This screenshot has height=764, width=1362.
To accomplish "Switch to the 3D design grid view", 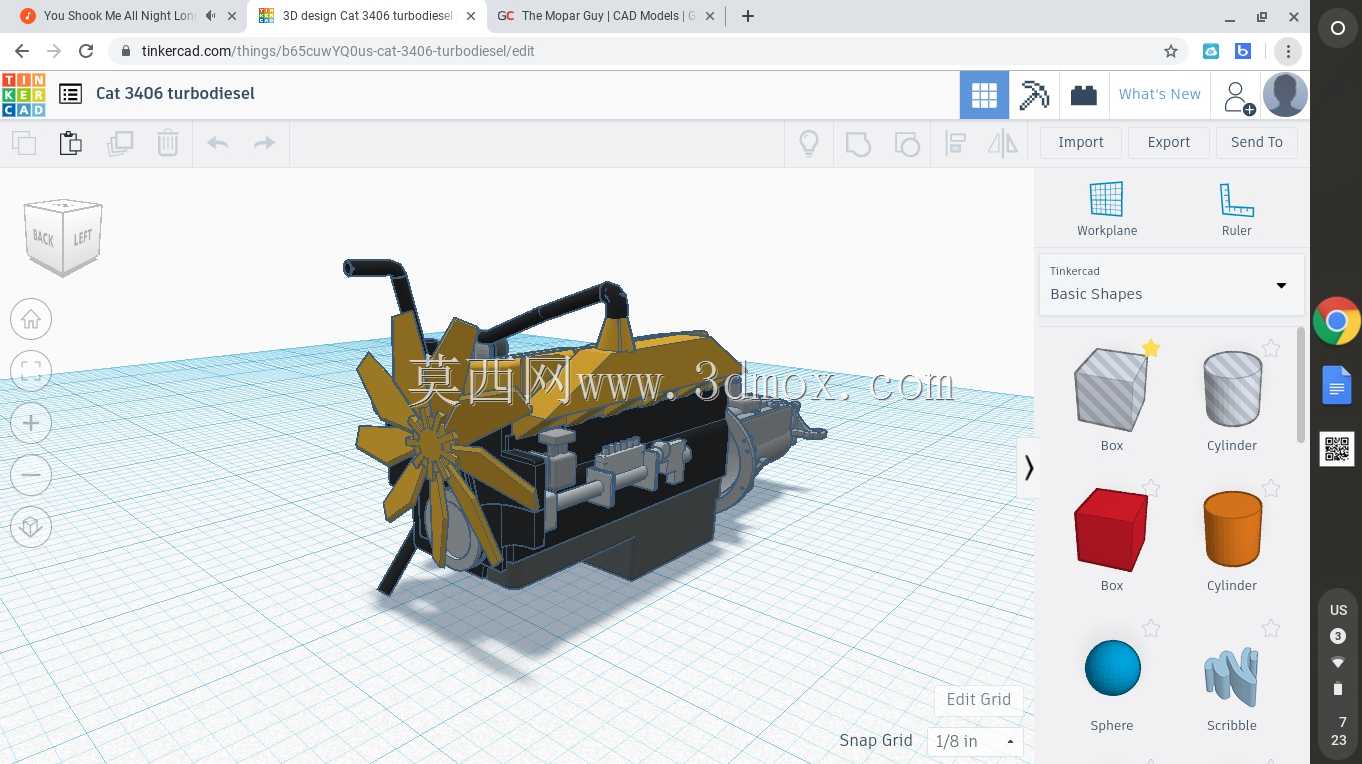I will [984, 95].
